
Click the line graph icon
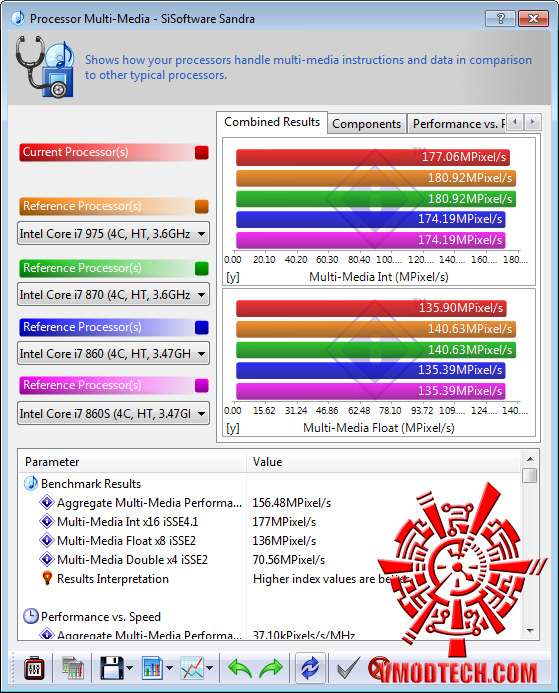[x=192, y=668]
